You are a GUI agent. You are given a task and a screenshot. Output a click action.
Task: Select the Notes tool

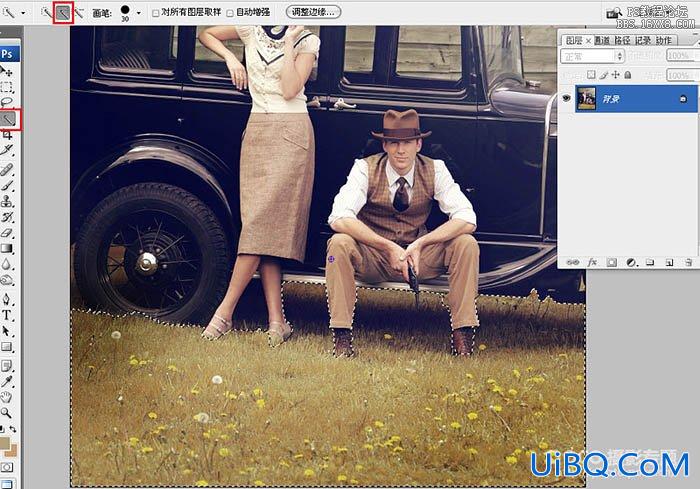pos(7,366)
